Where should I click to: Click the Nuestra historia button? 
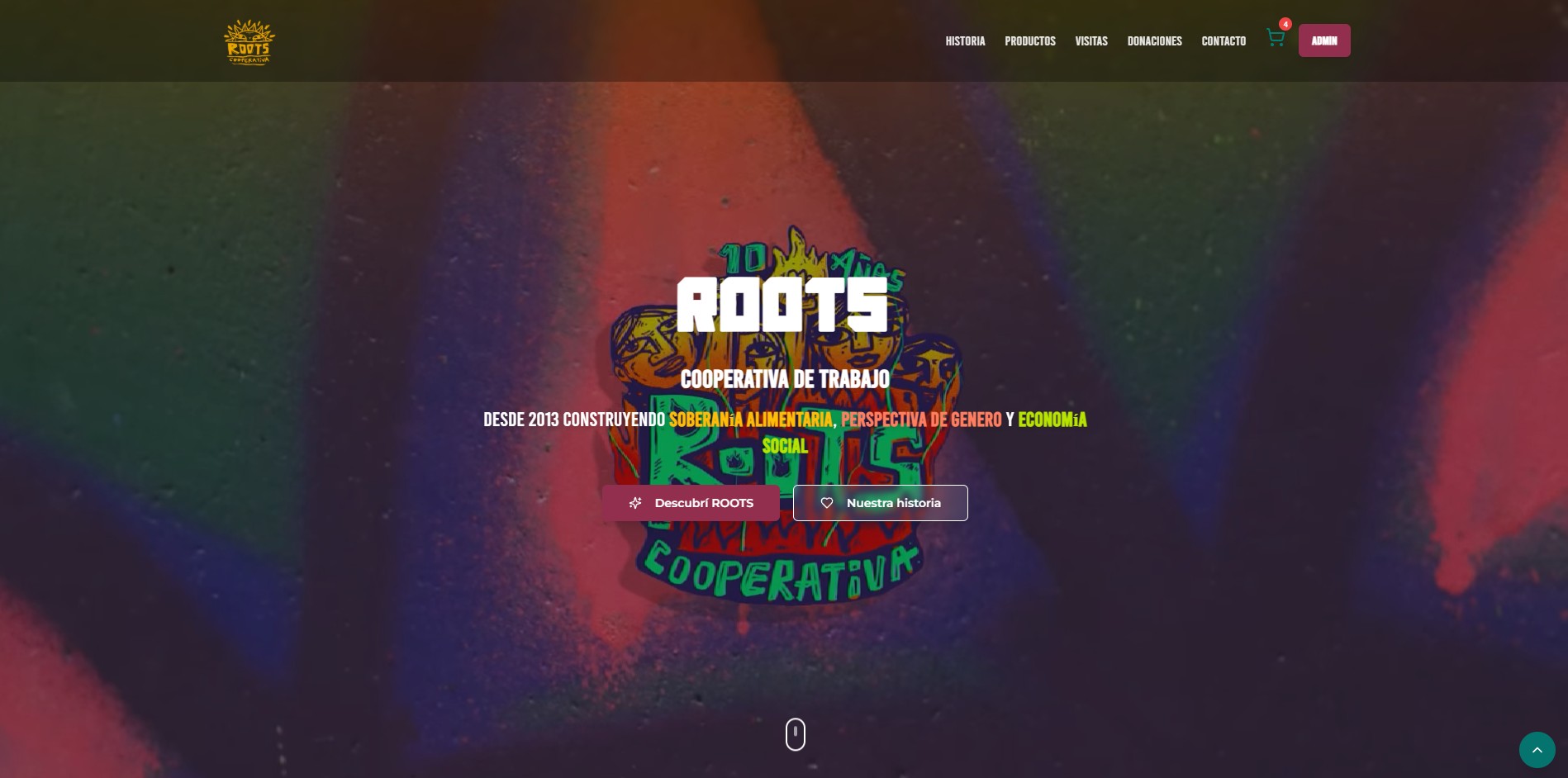880,503
